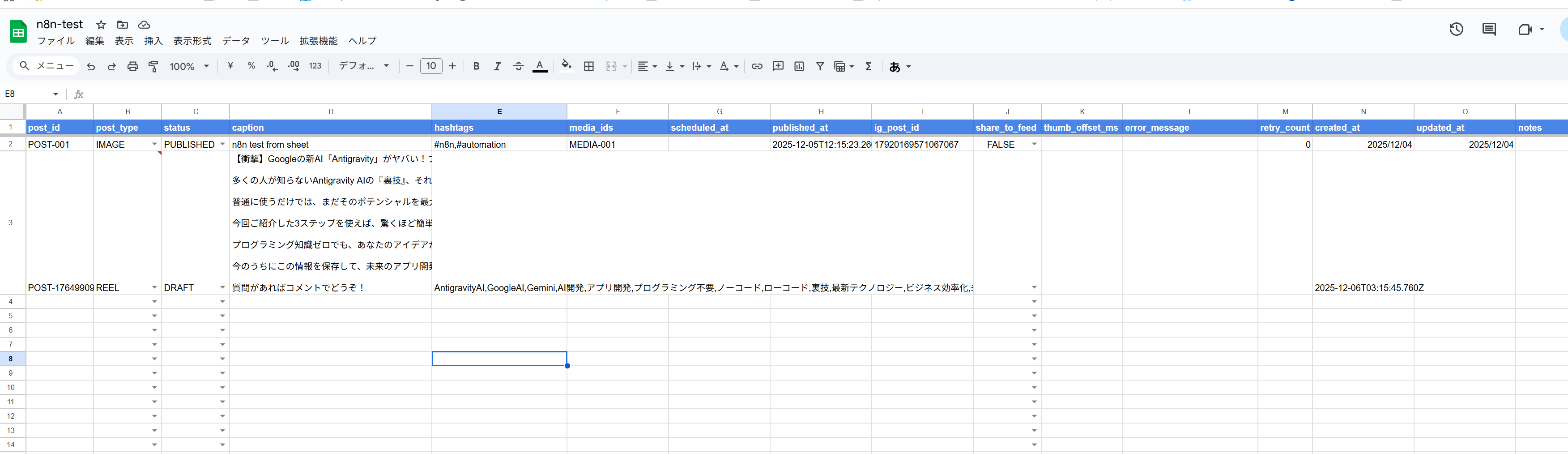
Task: Click the 123 number format button
Action: [x=315, y=66]
